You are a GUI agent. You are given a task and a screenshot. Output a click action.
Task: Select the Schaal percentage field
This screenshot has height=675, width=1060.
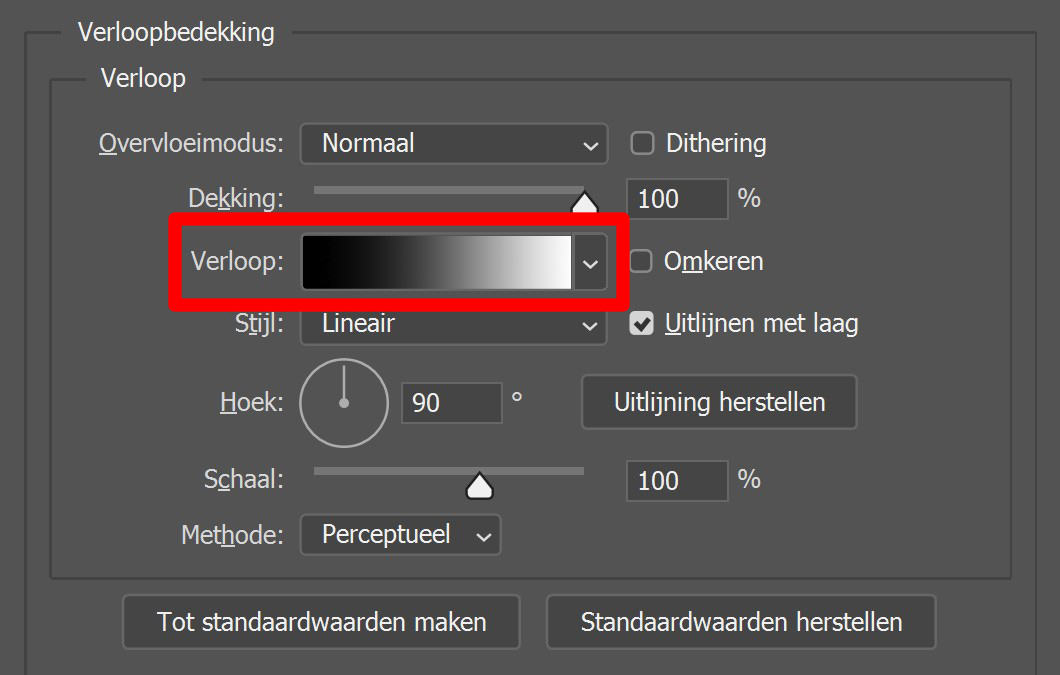[x=677, y=481]
